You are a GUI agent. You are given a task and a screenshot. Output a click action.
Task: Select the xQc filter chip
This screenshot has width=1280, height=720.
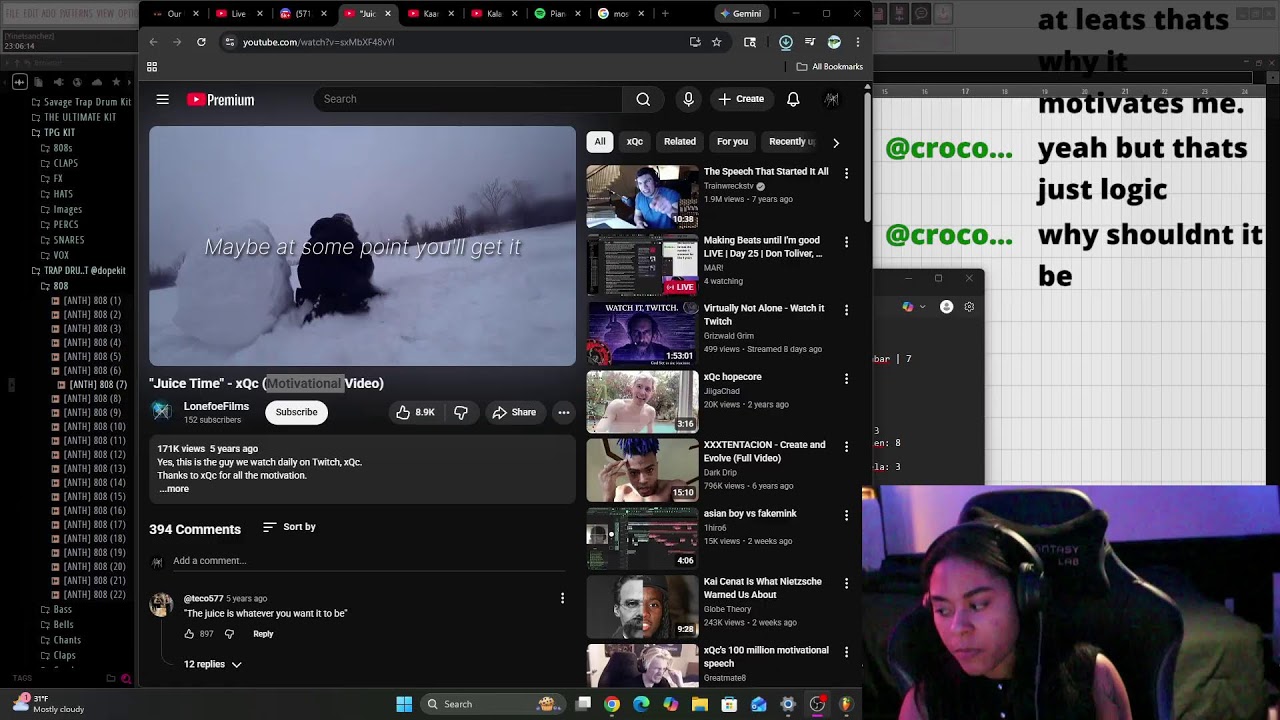pos(635,142)
